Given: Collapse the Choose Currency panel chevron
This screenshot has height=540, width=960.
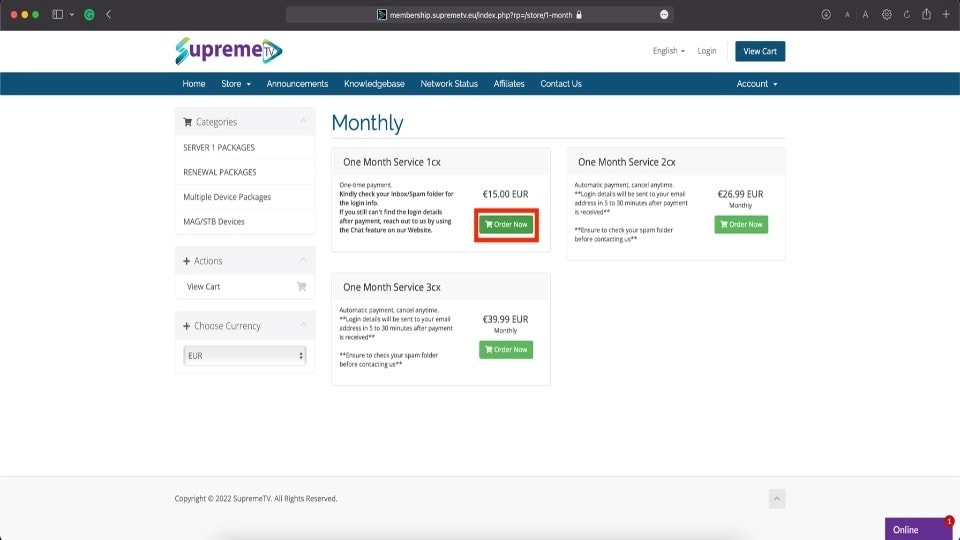Looking at the screenshot, I should (x=303, y=325).
